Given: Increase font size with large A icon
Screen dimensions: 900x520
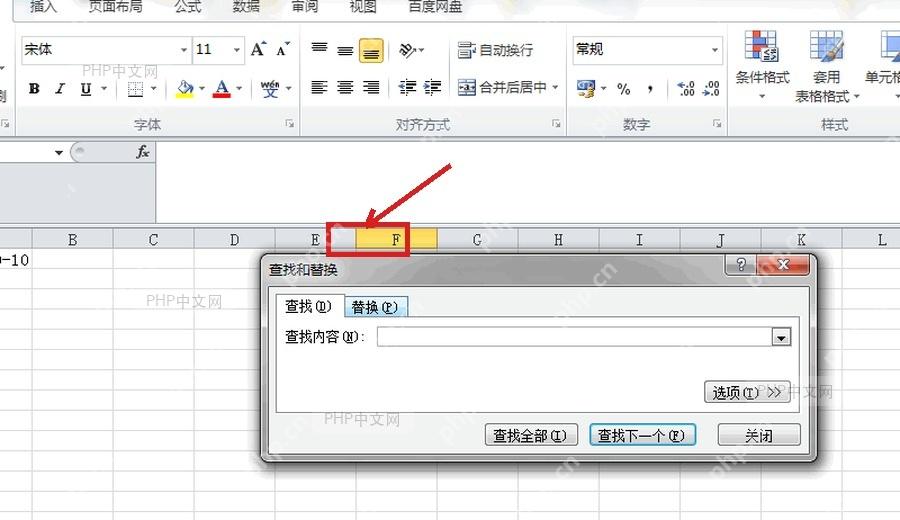Looking at the screenshot, I should 258,49.
